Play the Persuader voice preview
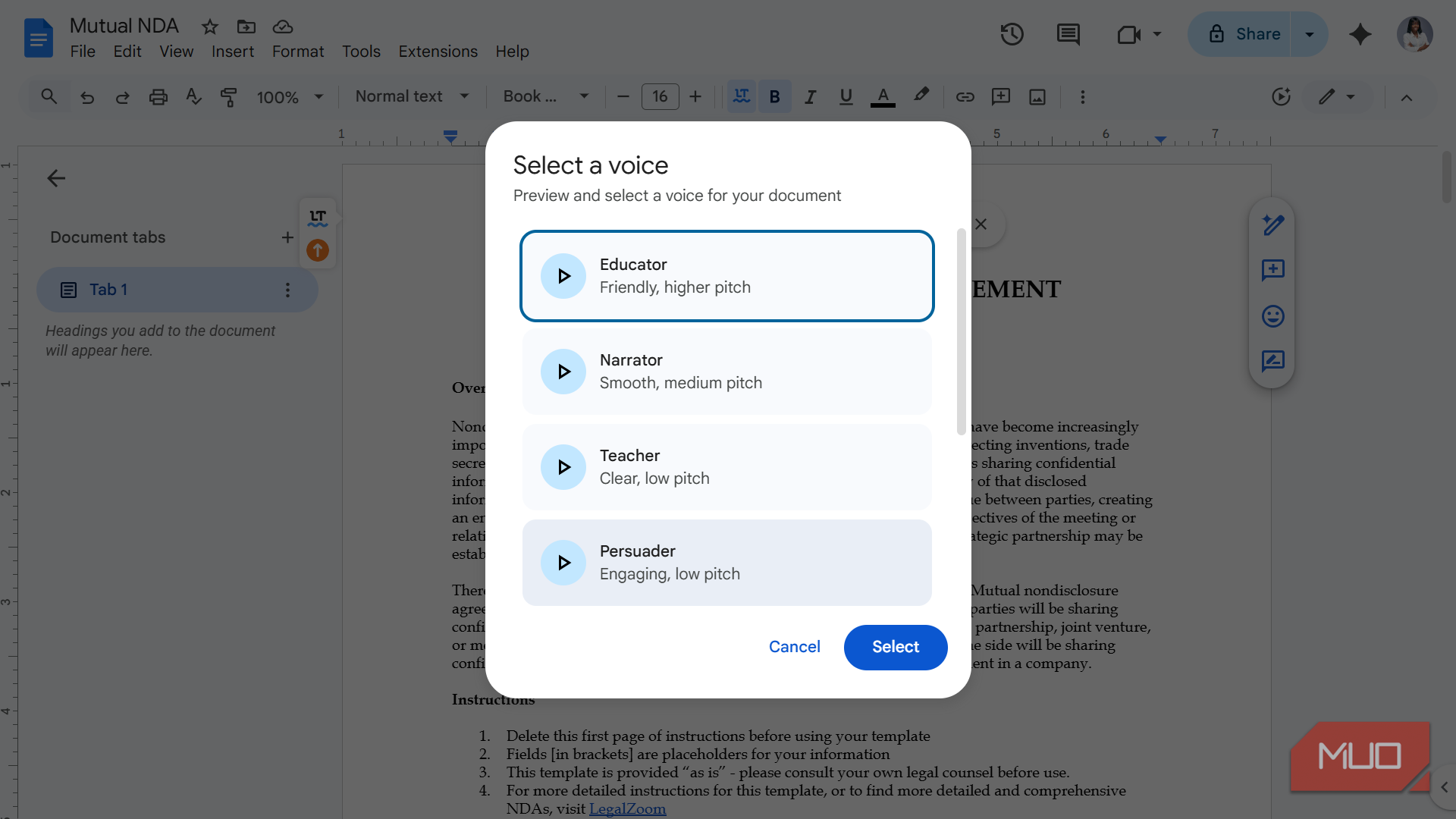The image size is (1456, 819). 563,563
